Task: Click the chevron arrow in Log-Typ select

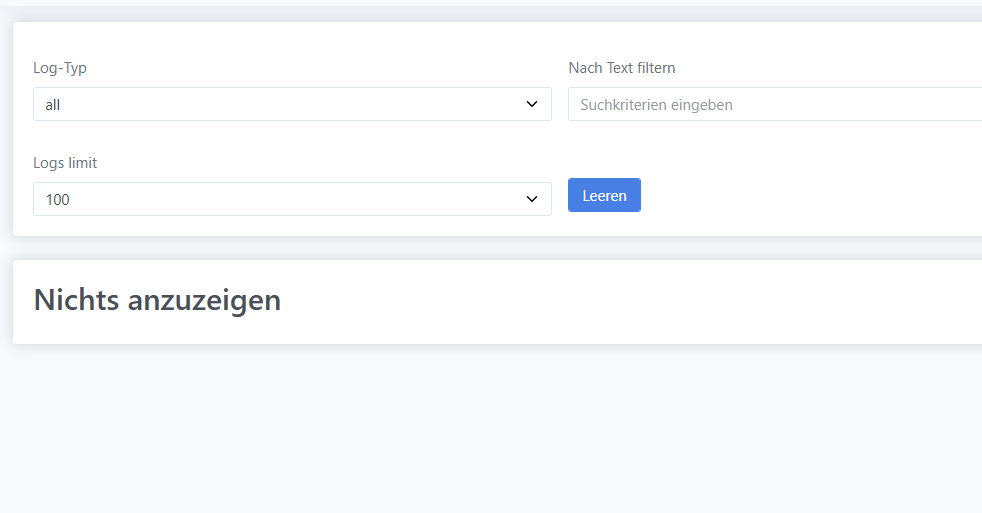Action: click(532, 104)
